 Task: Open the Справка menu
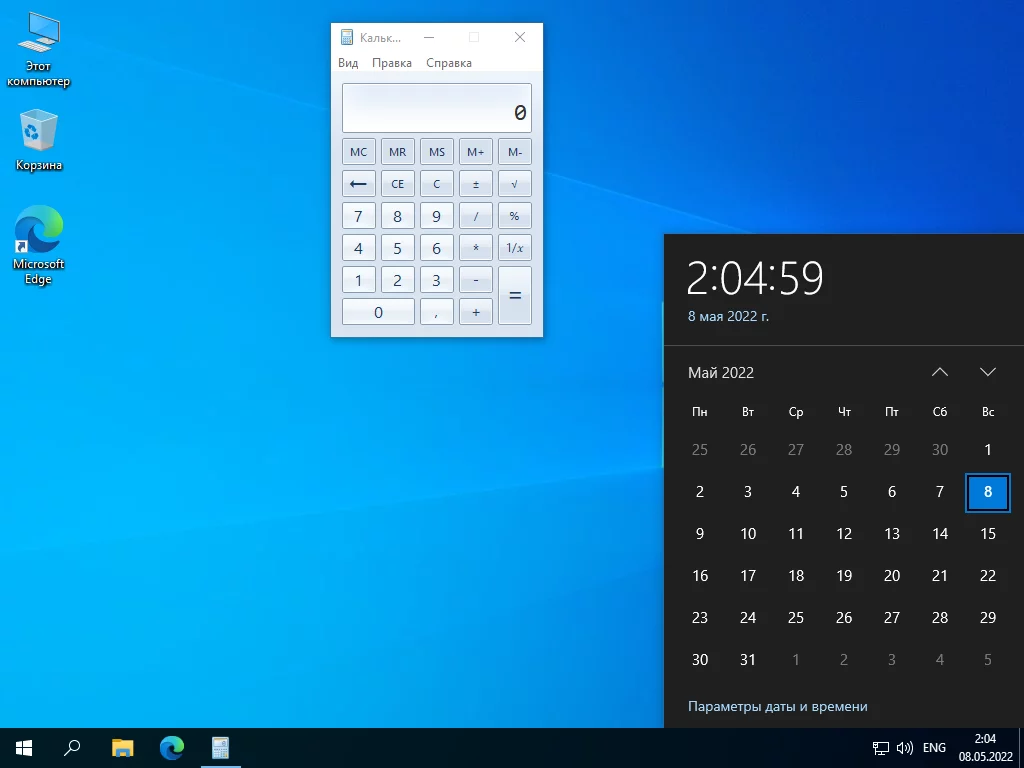[x=449, y=63]
